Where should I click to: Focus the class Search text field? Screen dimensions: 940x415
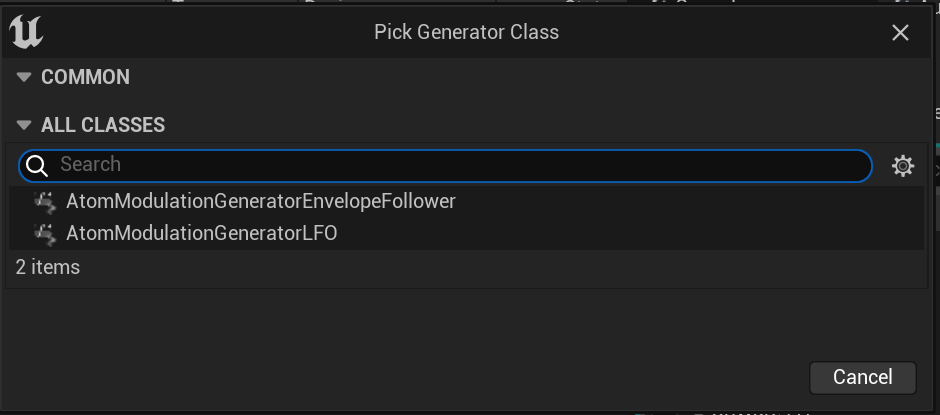point(445,166)
